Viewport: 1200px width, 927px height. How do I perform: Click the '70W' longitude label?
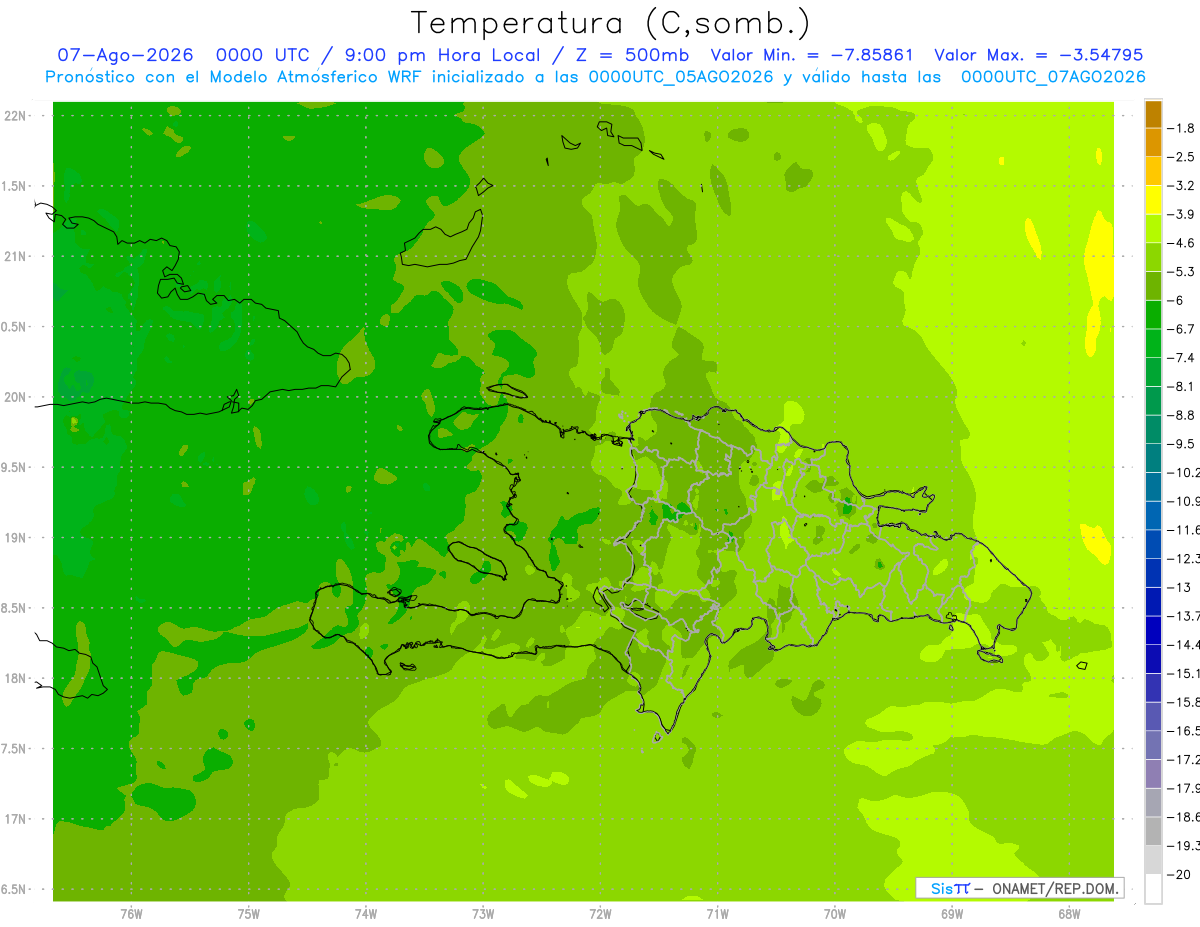(x=834, y=914)
